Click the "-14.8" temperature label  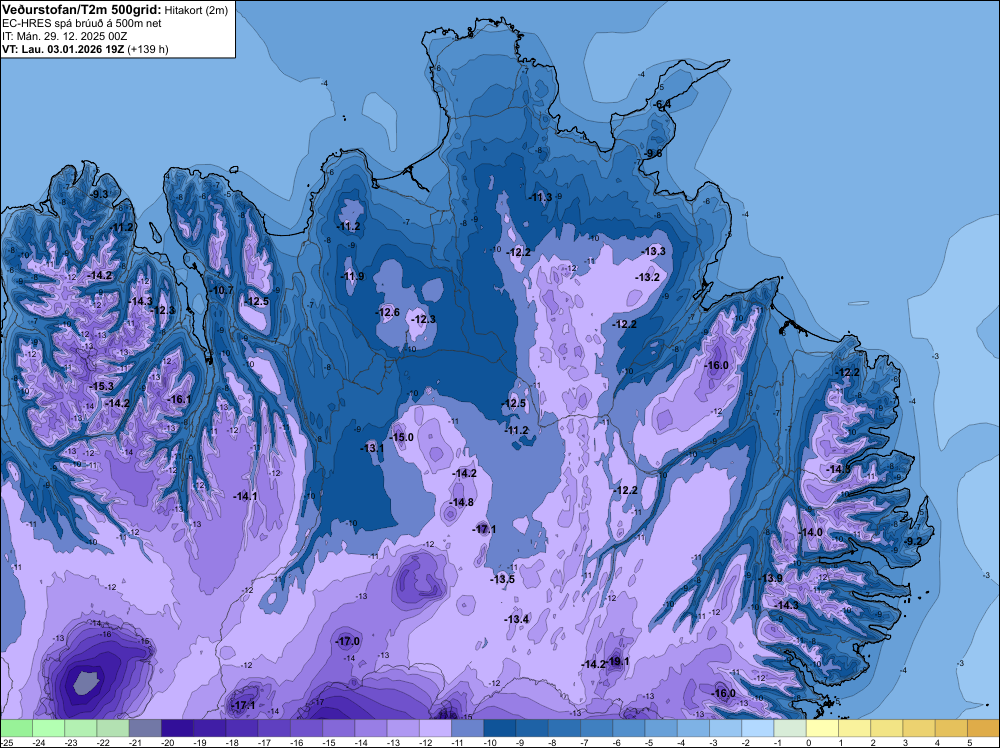click(x=461, y=502)
